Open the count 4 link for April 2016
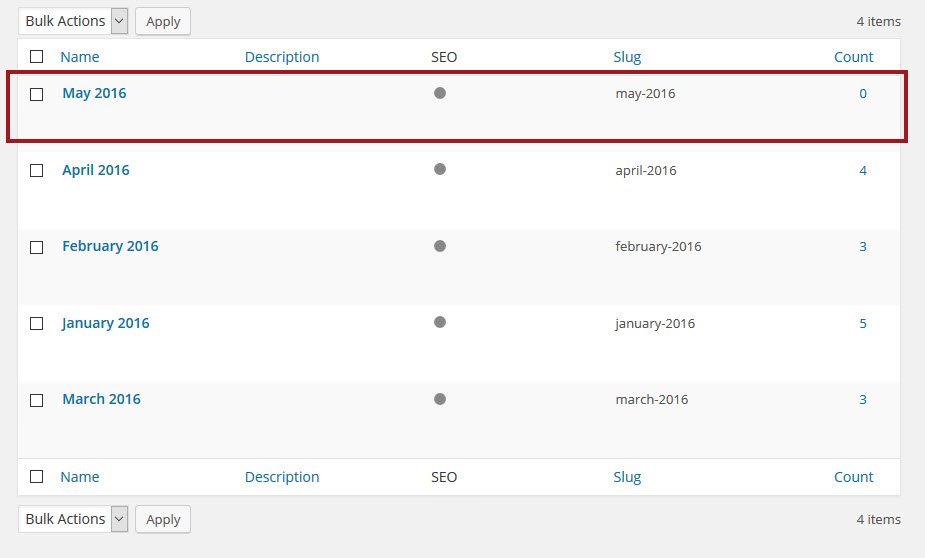 coord(863,170)
